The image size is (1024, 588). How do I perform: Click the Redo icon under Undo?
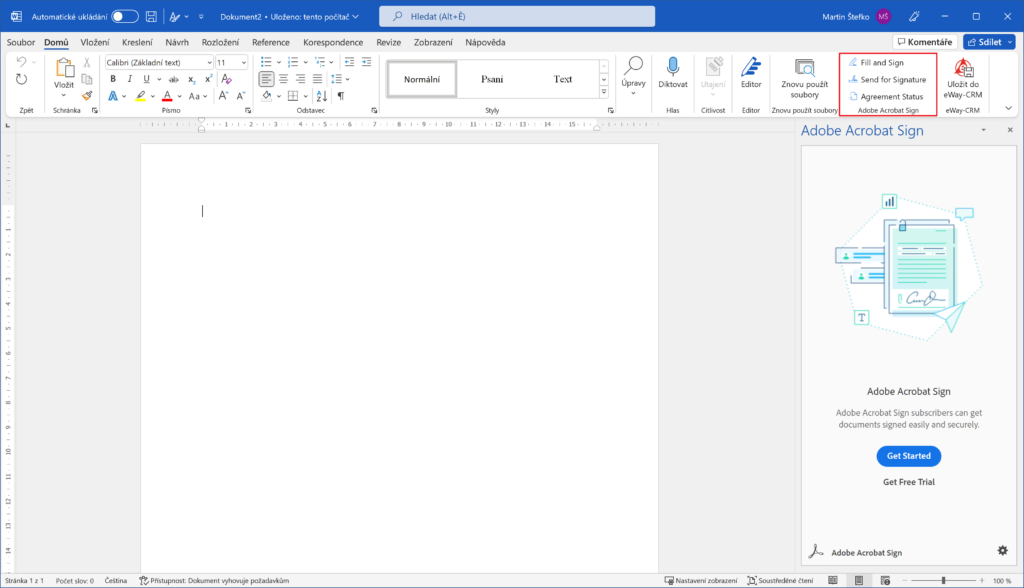click(x=22, y=79)
